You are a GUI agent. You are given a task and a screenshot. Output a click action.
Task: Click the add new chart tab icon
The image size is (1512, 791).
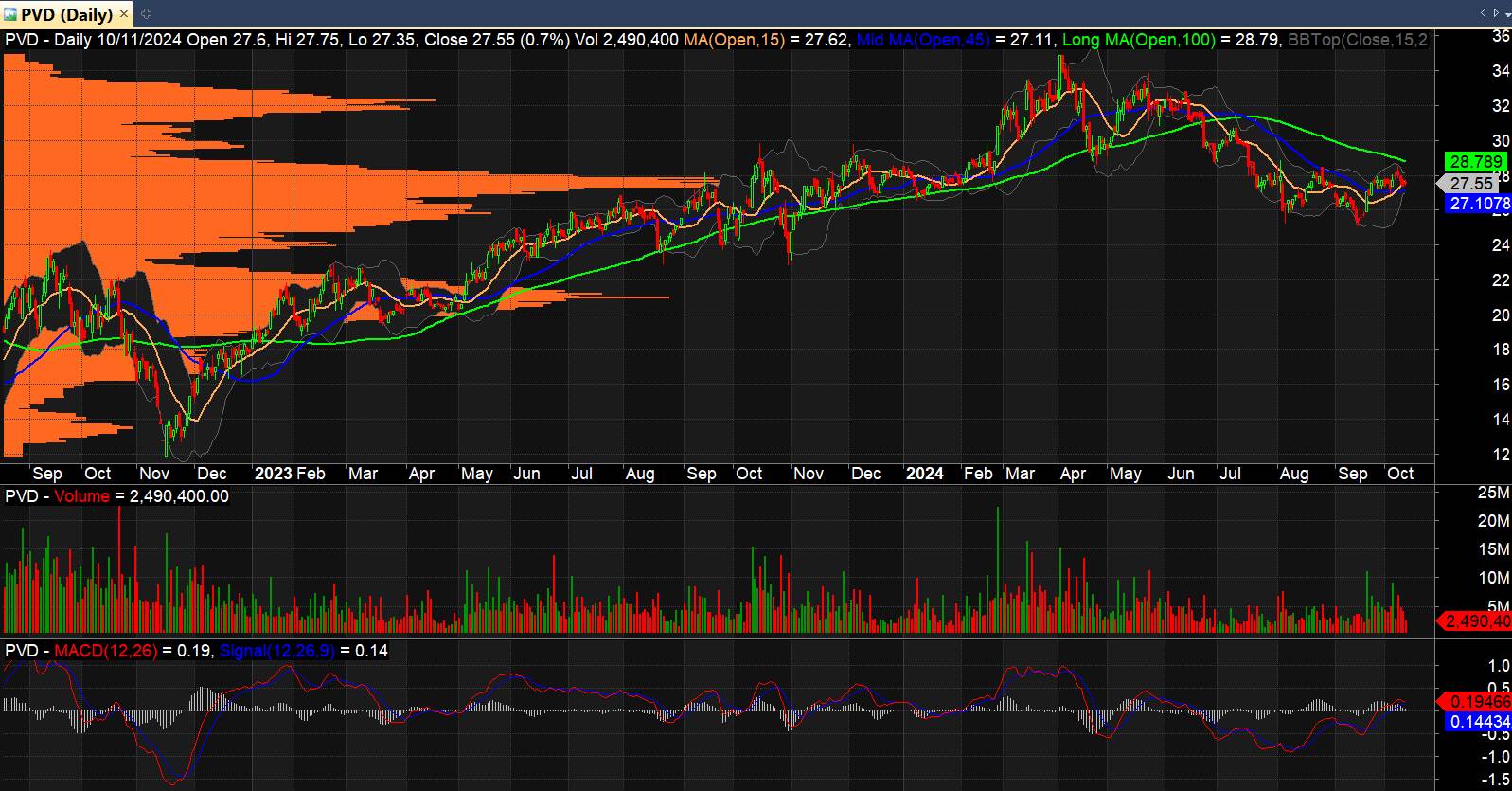tap(146, 14)
